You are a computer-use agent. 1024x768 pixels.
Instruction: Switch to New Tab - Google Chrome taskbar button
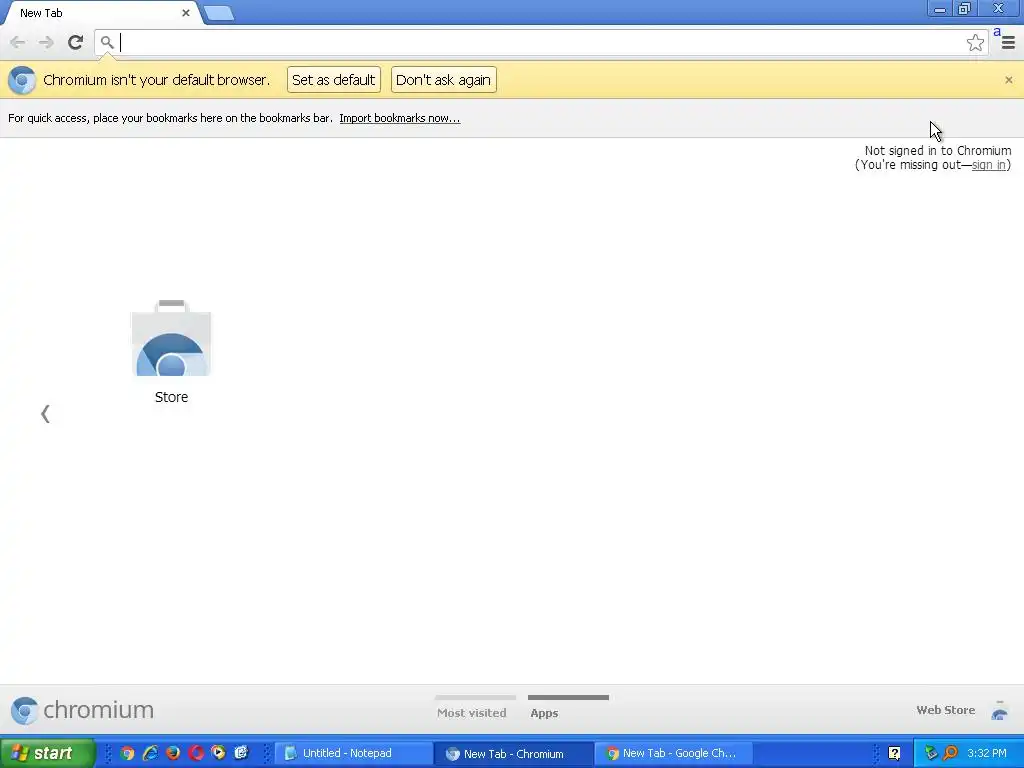click(x=674, y=753)
